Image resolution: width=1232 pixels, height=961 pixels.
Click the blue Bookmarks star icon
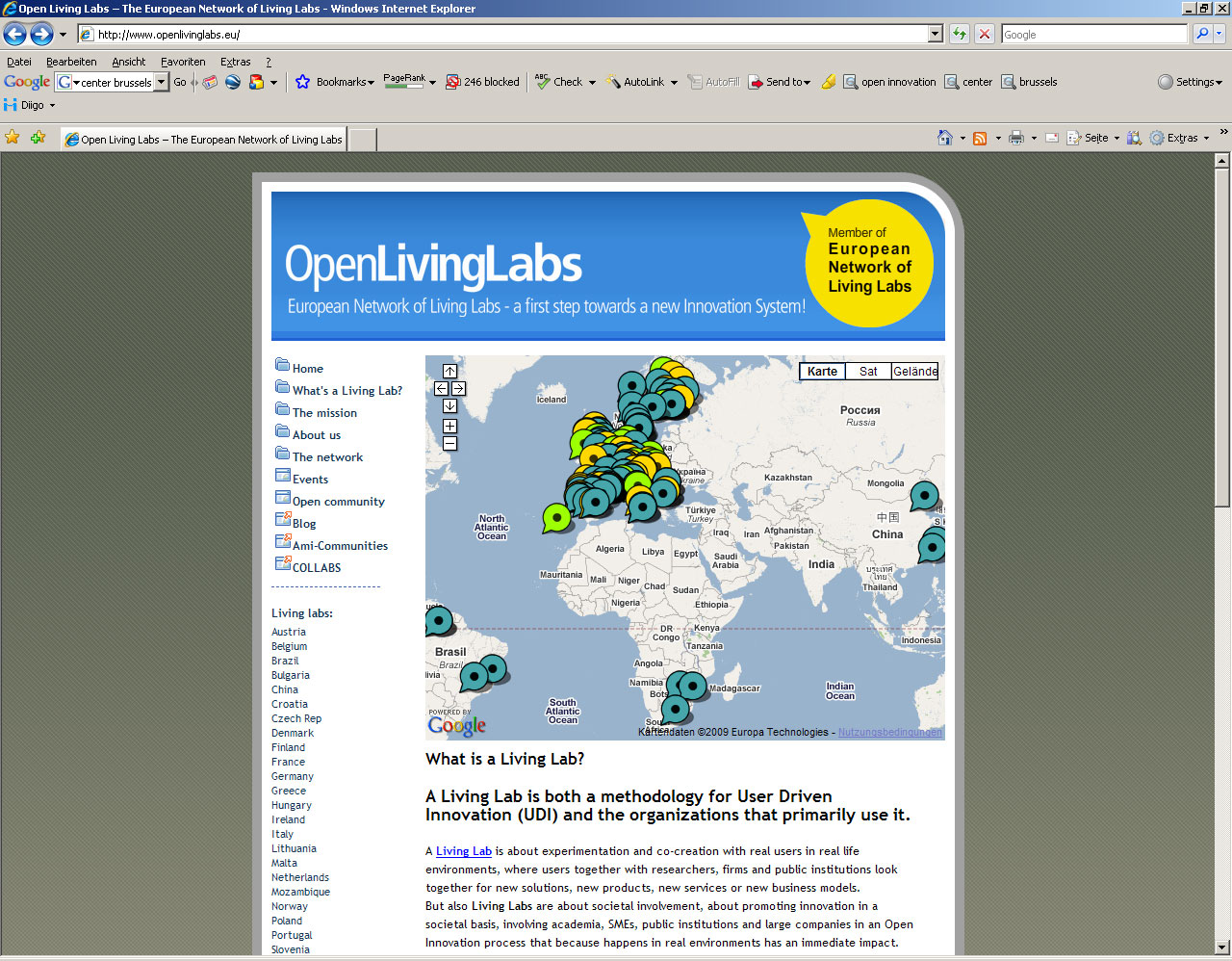[302, 82]
